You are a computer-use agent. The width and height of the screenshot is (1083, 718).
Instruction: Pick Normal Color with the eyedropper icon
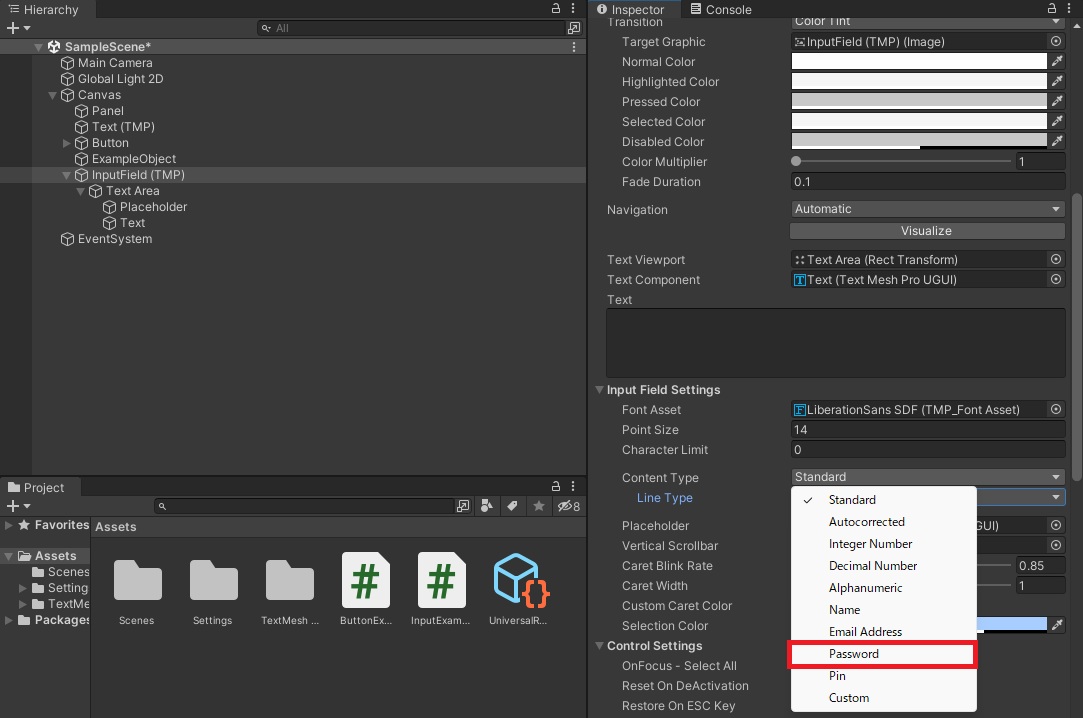(x=1057, y=61)
